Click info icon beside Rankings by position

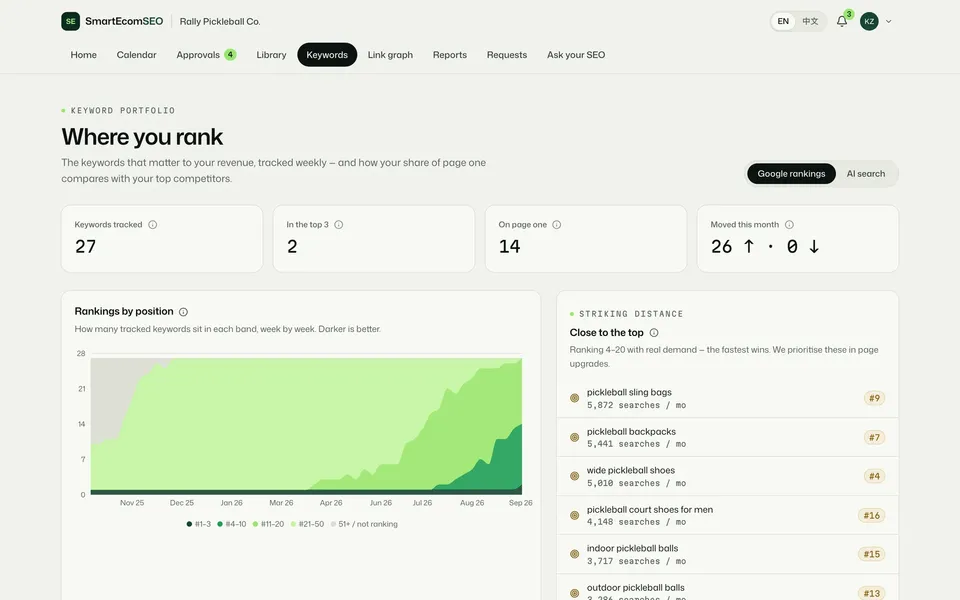(183, 312)
